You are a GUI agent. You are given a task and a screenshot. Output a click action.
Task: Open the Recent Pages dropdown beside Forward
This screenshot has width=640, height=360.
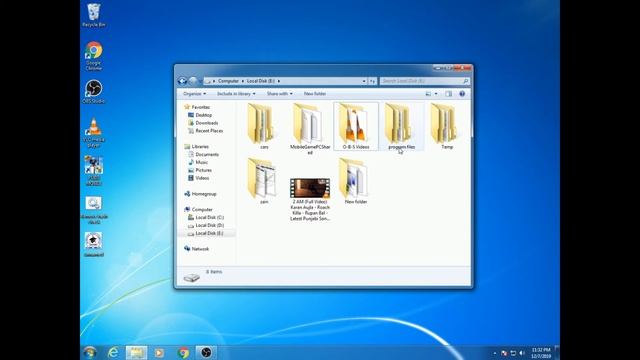click(200, 81)
